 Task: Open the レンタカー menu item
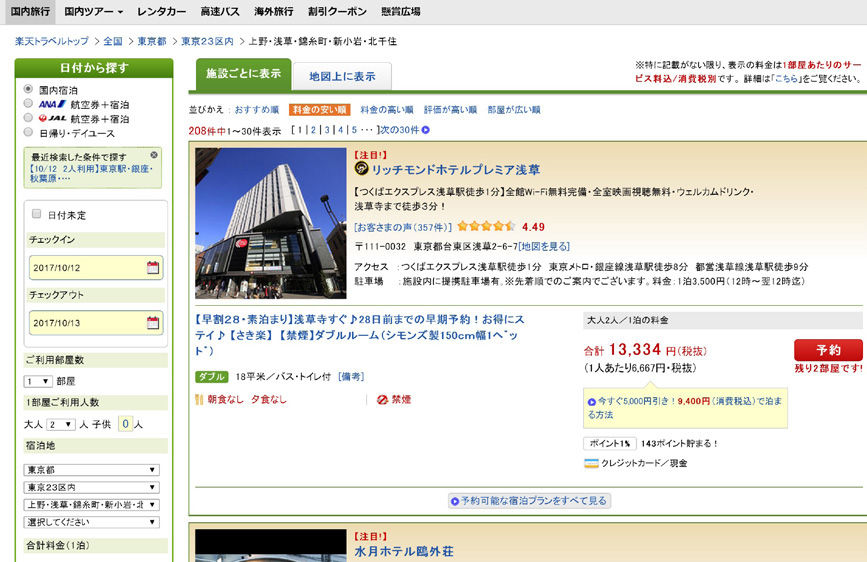coord(161,12)
